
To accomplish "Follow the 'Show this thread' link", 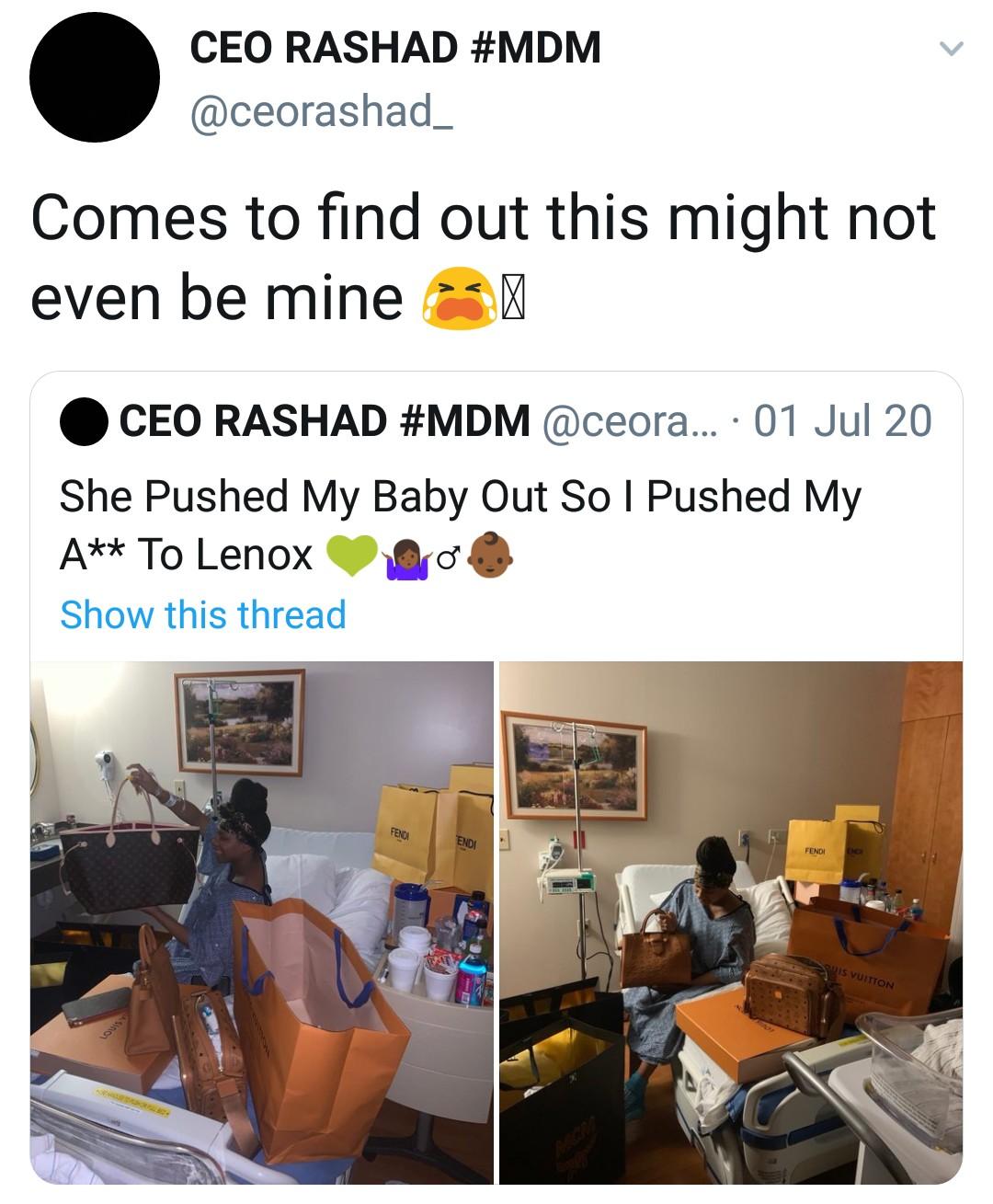I will tap(203, 614).
